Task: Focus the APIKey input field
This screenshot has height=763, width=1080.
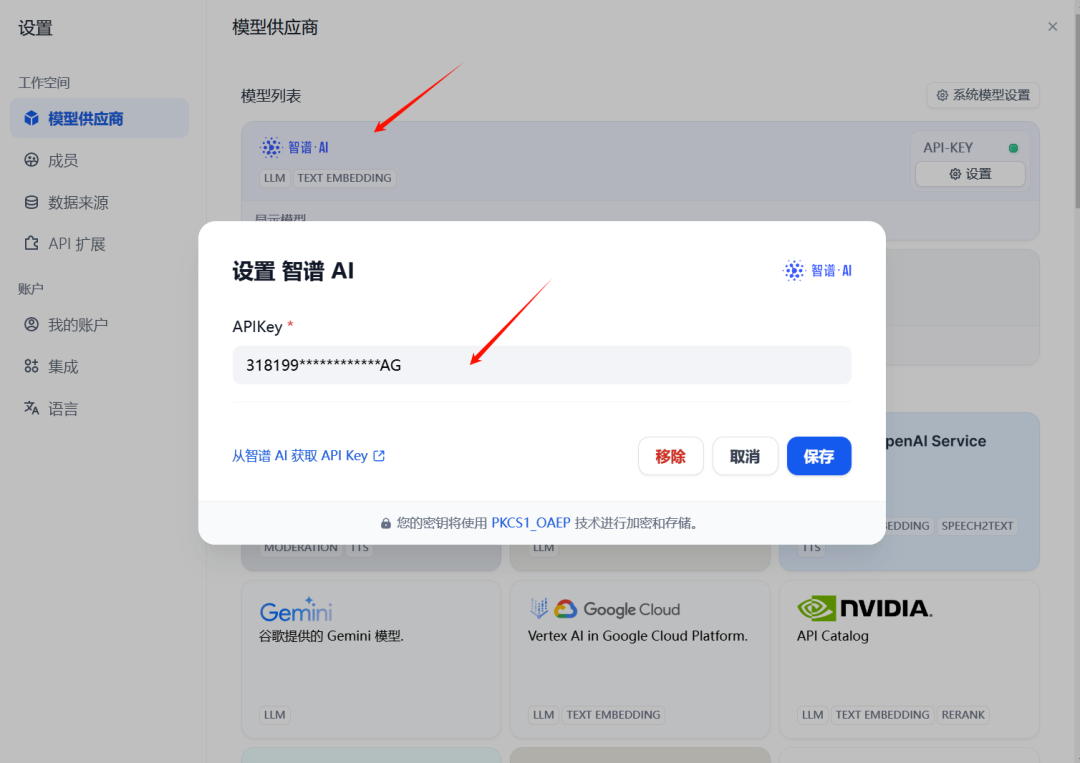Action: tap(542, 365)
